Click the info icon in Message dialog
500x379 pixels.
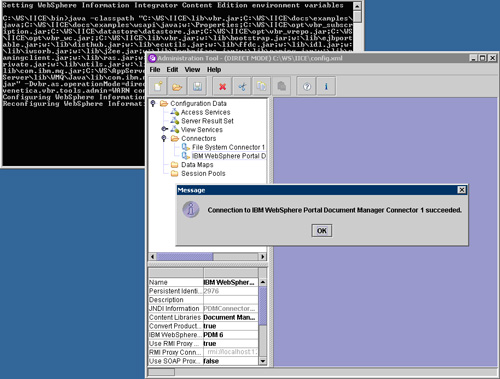point(191,210)
